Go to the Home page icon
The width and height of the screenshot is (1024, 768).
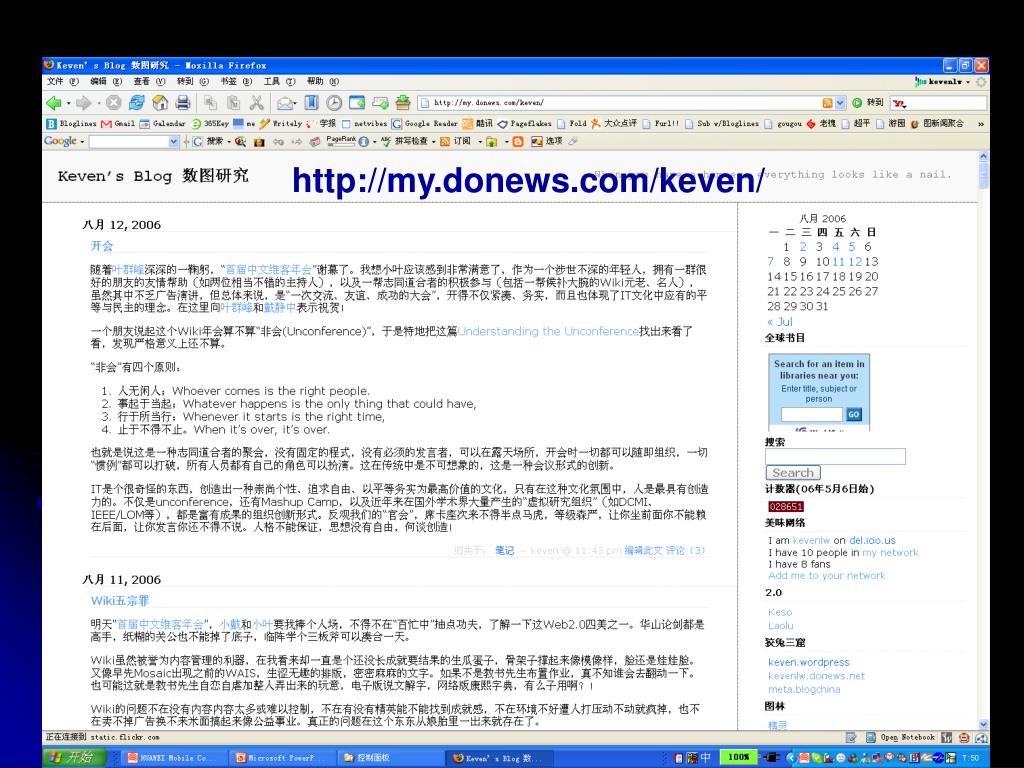[x=160, y=103]
